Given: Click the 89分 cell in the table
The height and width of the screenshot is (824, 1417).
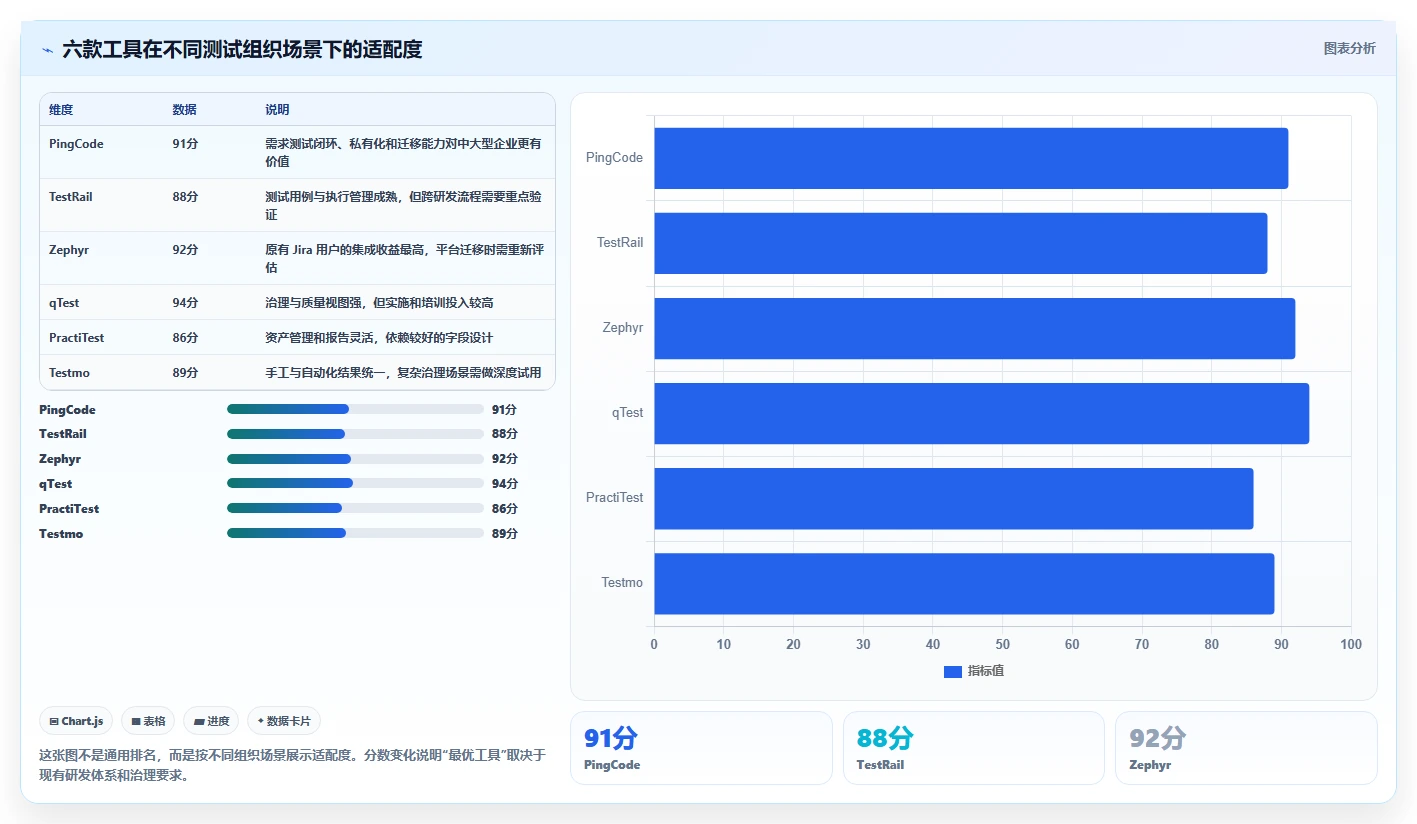Looking at the screenshot, I should click(x=185, y=373).
